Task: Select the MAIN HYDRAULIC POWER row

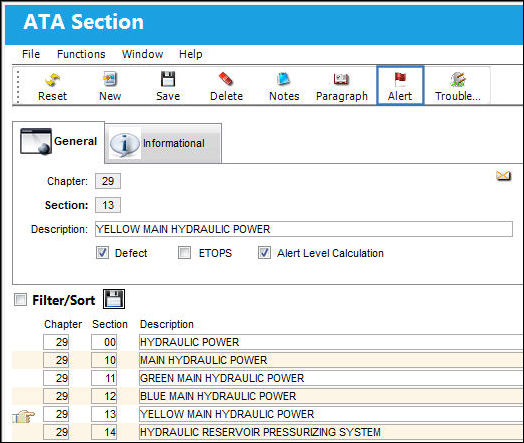Action: tap(331, 360)
